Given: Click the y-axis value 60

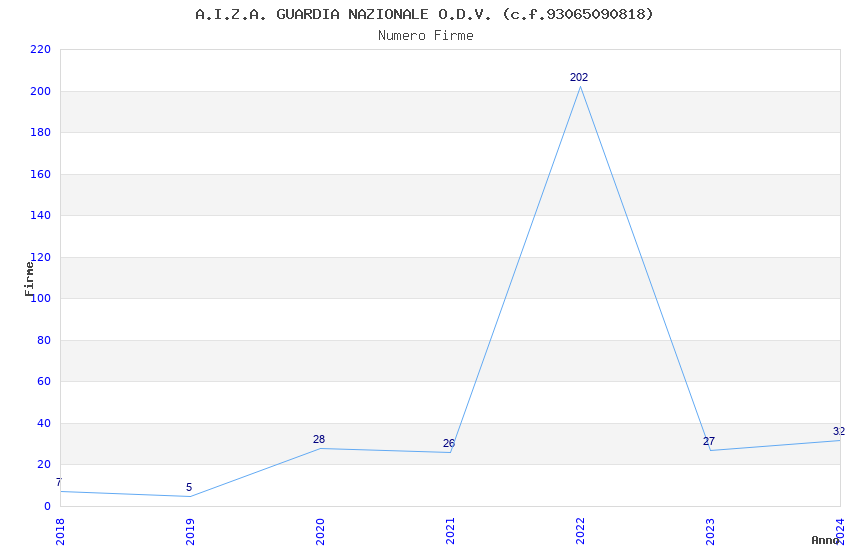Looking at the screenshot, I should [44, 381].
